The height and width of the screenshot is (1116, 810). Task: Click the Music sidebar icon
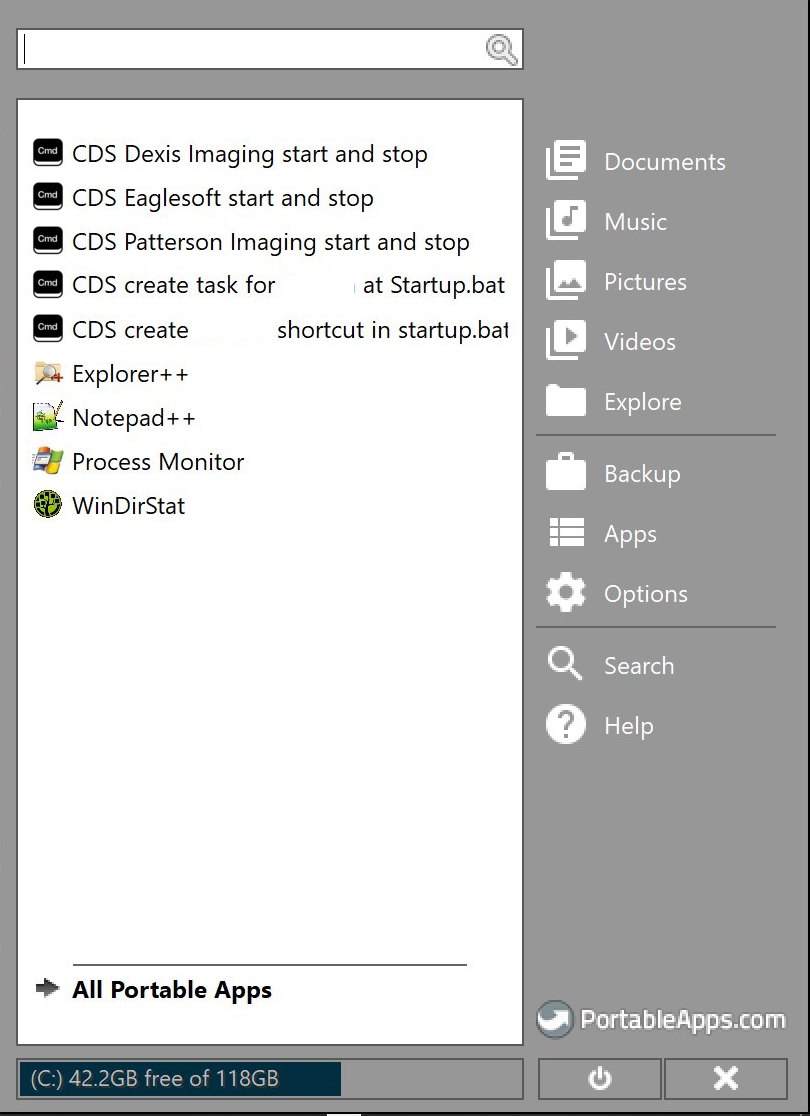pyautogui.click(x=565, y=221)
